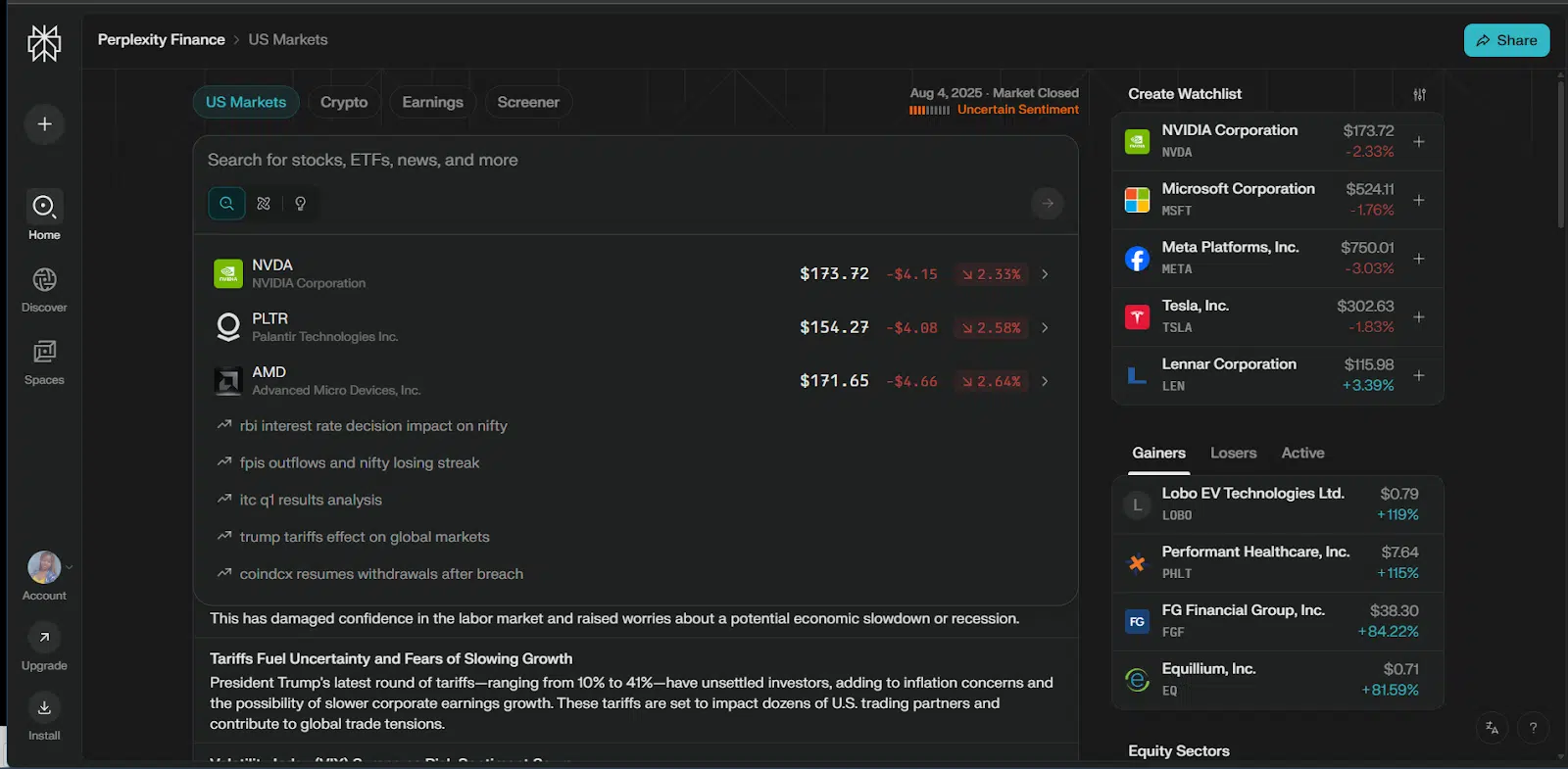Open the help question mark button

coord(1533,728)
